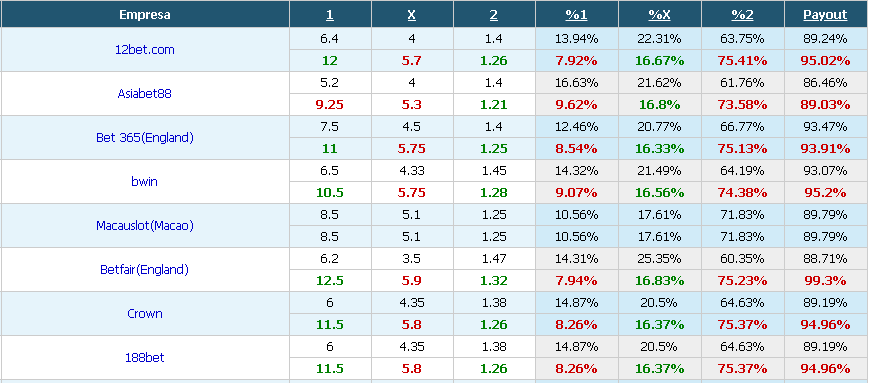Open the 12bet.com bookmaker link

point(144,49)
